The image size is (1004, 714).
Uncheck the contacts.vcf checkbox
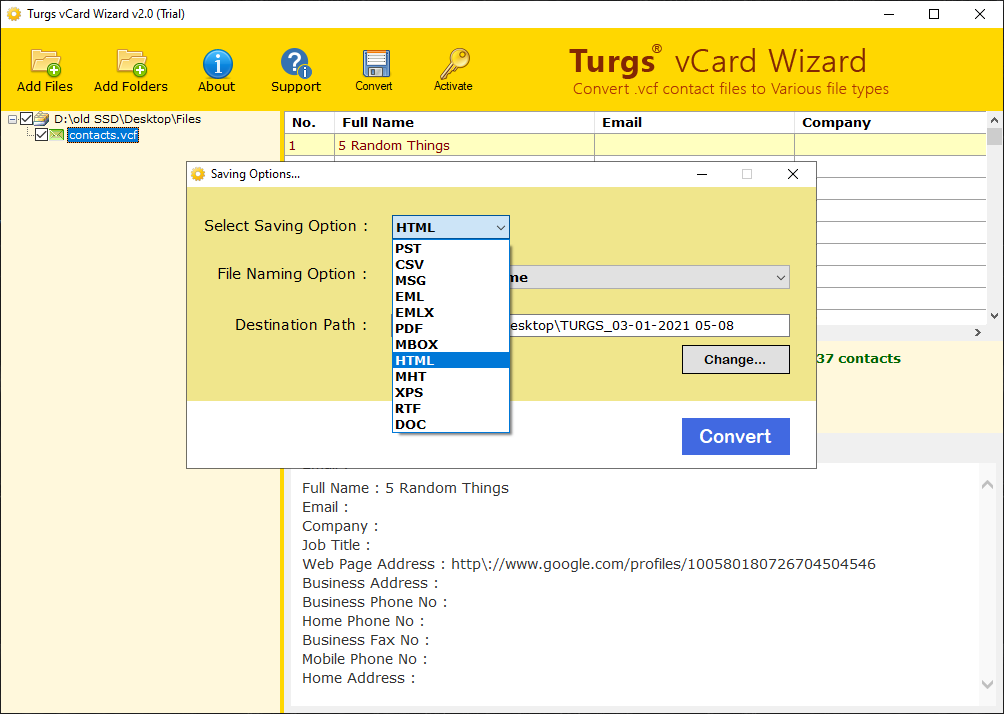click(42, 134)
